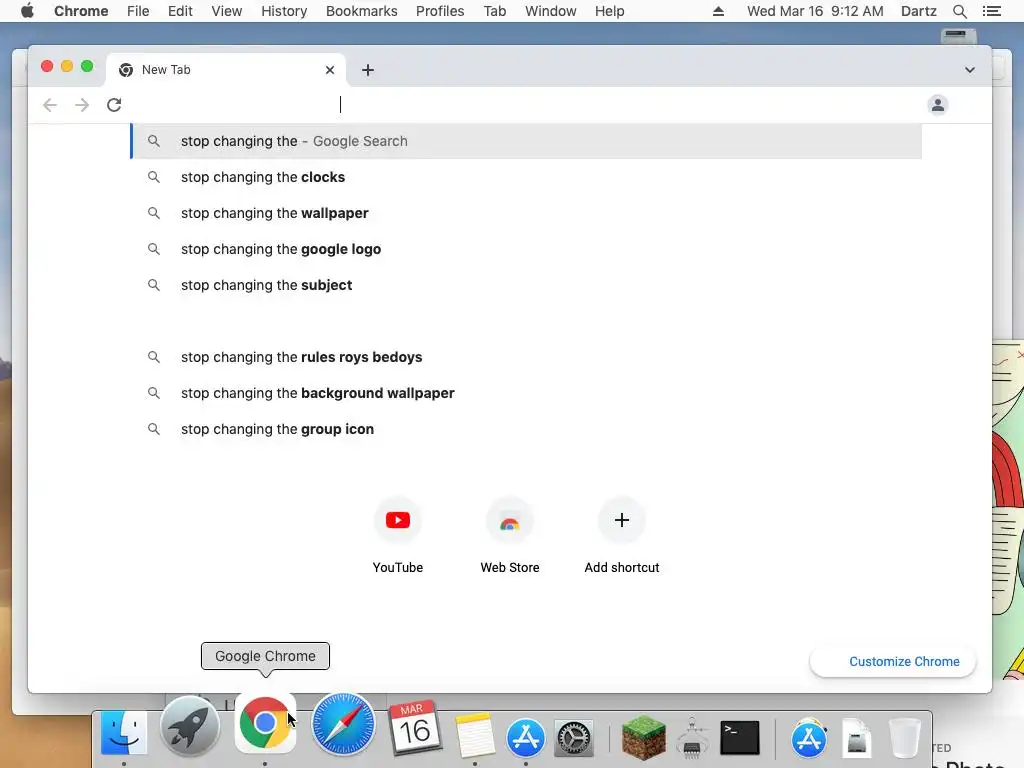Close the New Tab tab
Image resolution: width=1024 pixels, height=768 pixels.
(330, 70)
